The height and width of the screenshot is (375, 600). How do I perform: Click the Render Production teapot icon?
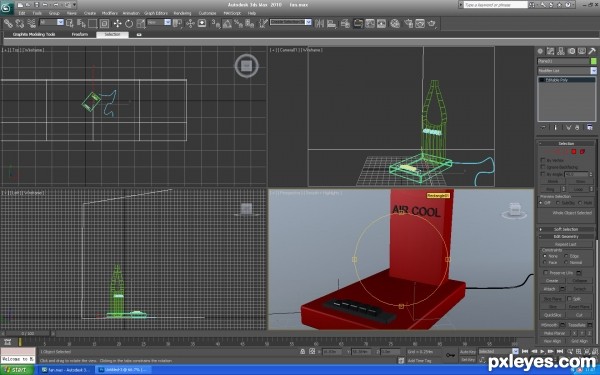point(432,24)
